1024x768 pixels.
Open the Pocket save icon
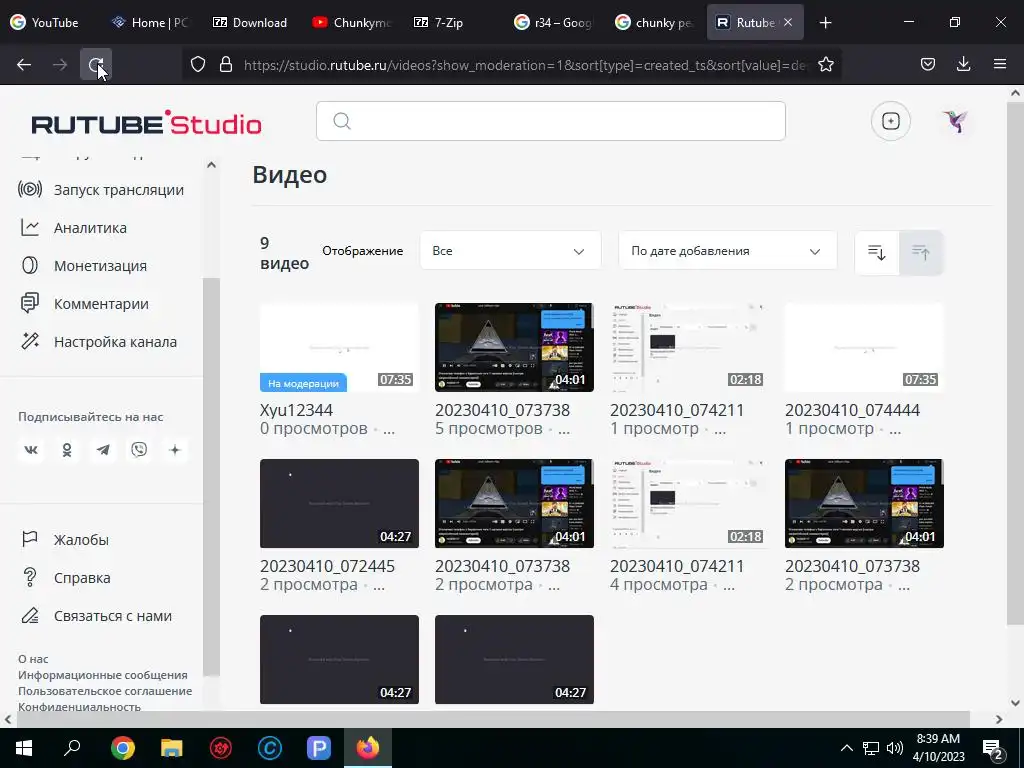click(x=927, y=64)
